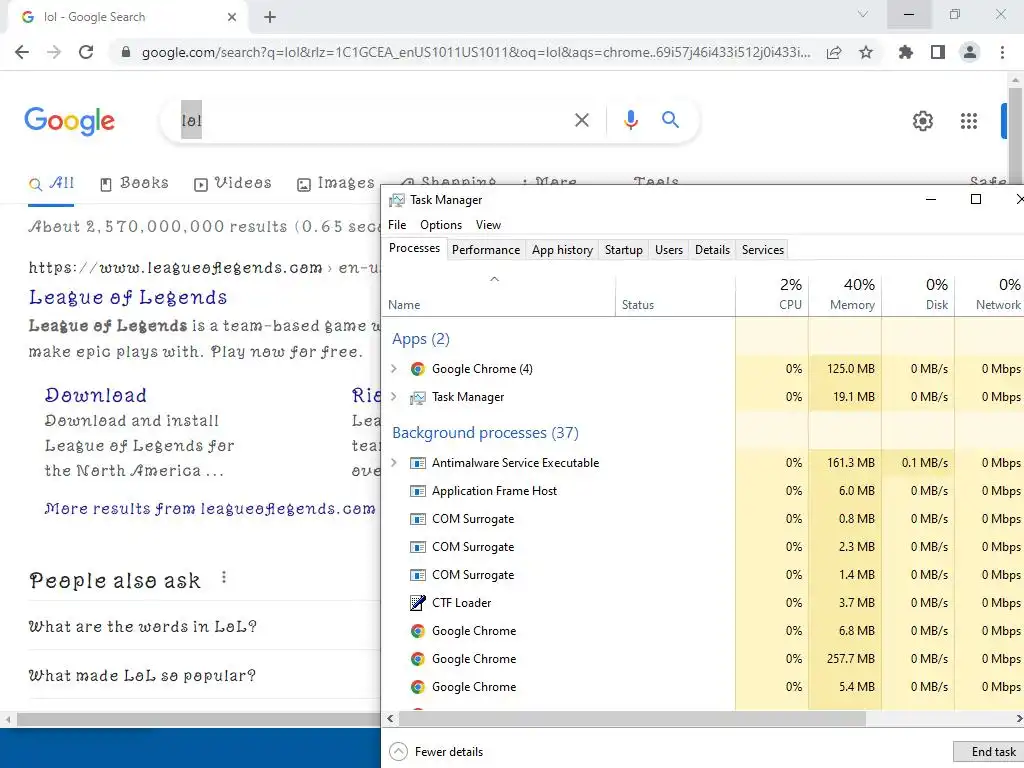Click the Google logo
The height and width of the screenshot is (768, 1024).
[x=70, y=121]
